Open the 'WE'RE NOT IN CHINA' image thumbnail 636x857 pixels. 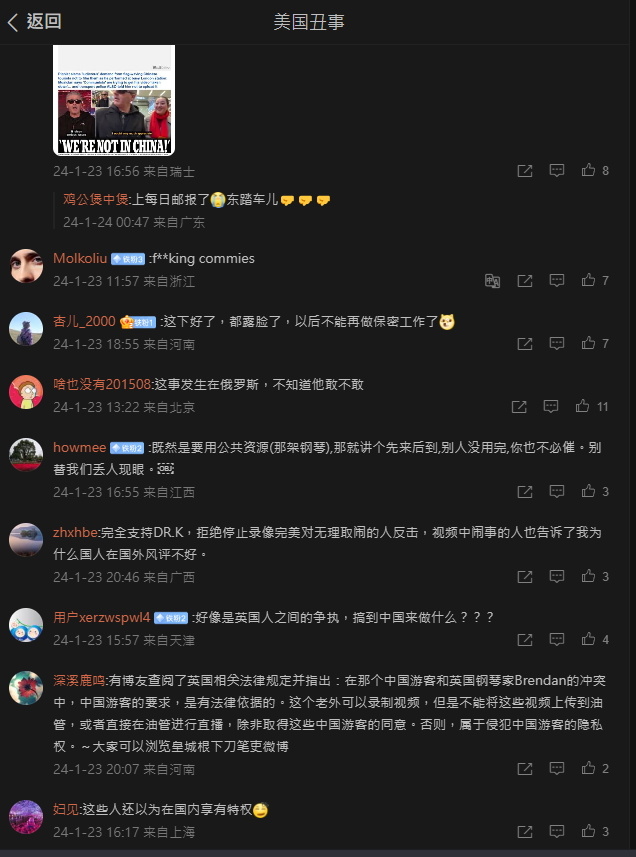pos(114,101)
